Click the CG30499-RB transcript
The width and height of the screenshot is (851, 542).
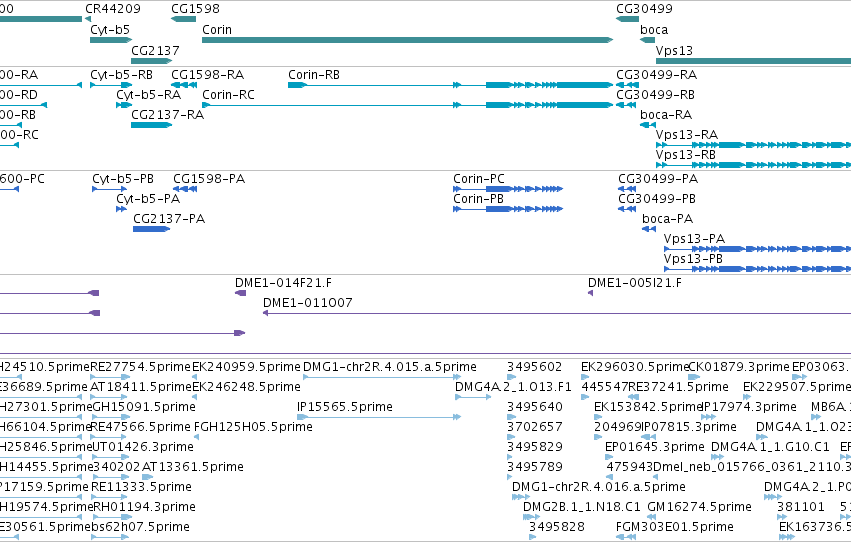tap(626, 105)
